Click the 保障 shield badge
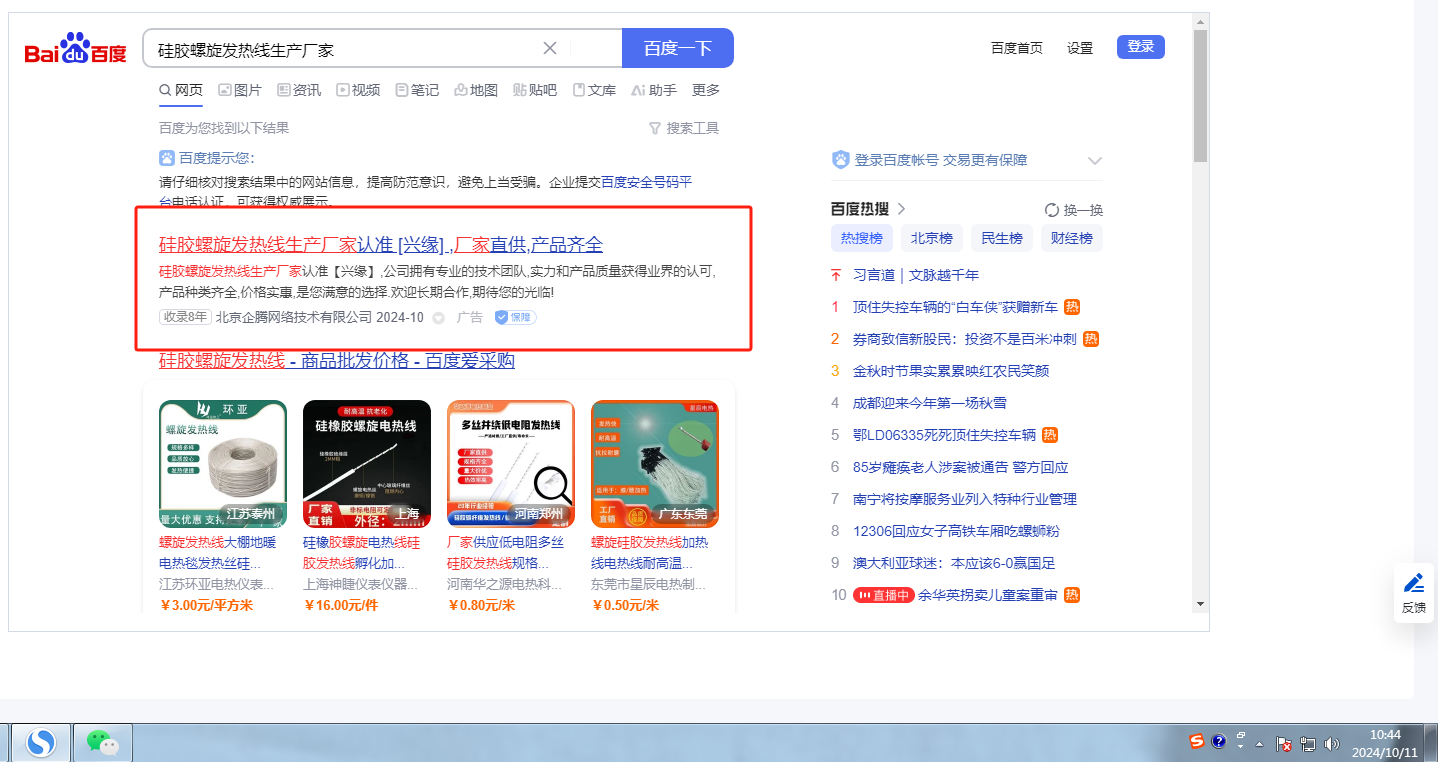Viewport: 1438px width, 762px height. click(x=515, y=317)
